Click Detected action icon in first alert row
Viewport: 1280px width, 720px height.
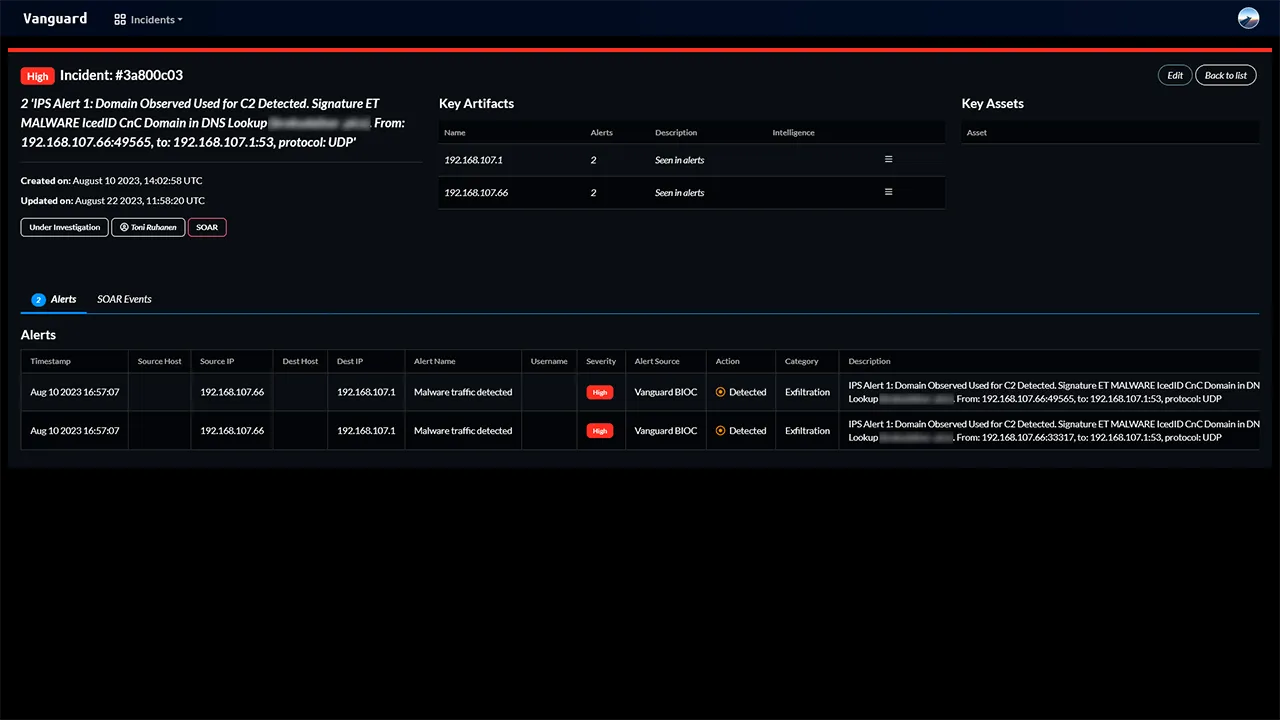point(720,392)
